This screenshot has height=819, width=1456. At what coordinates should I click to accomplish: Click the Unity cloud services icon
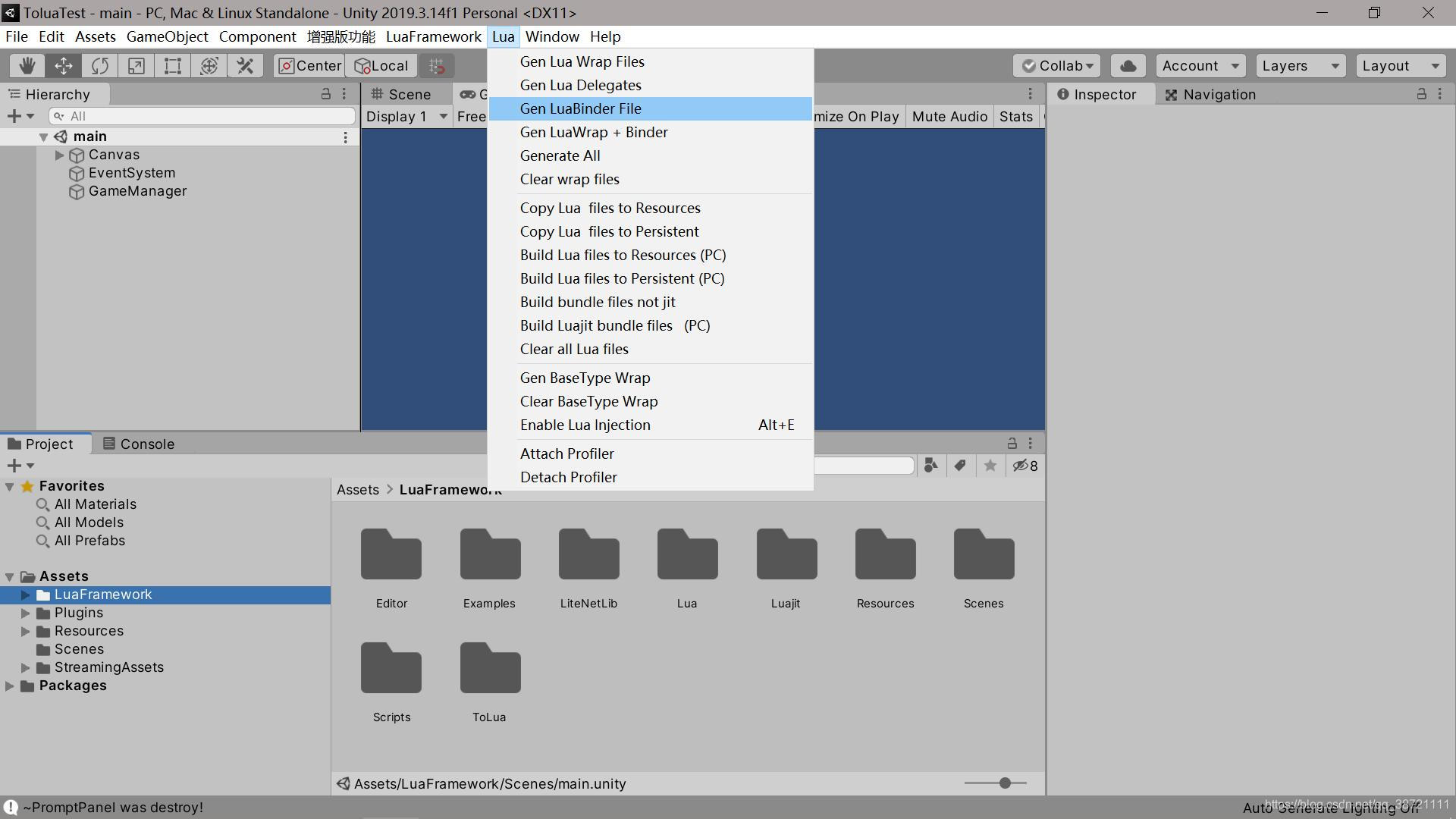(x=1128, y=65)
